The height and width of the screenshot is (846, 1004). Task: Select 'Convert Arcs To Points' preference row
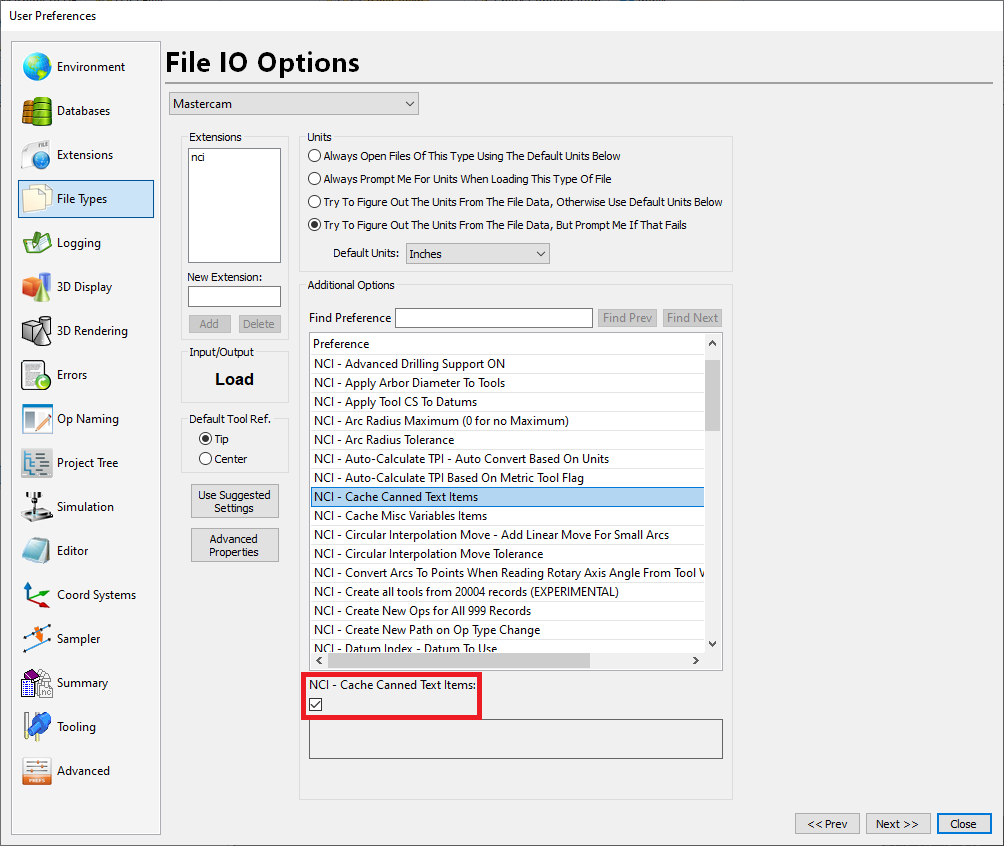pos(507,573)
